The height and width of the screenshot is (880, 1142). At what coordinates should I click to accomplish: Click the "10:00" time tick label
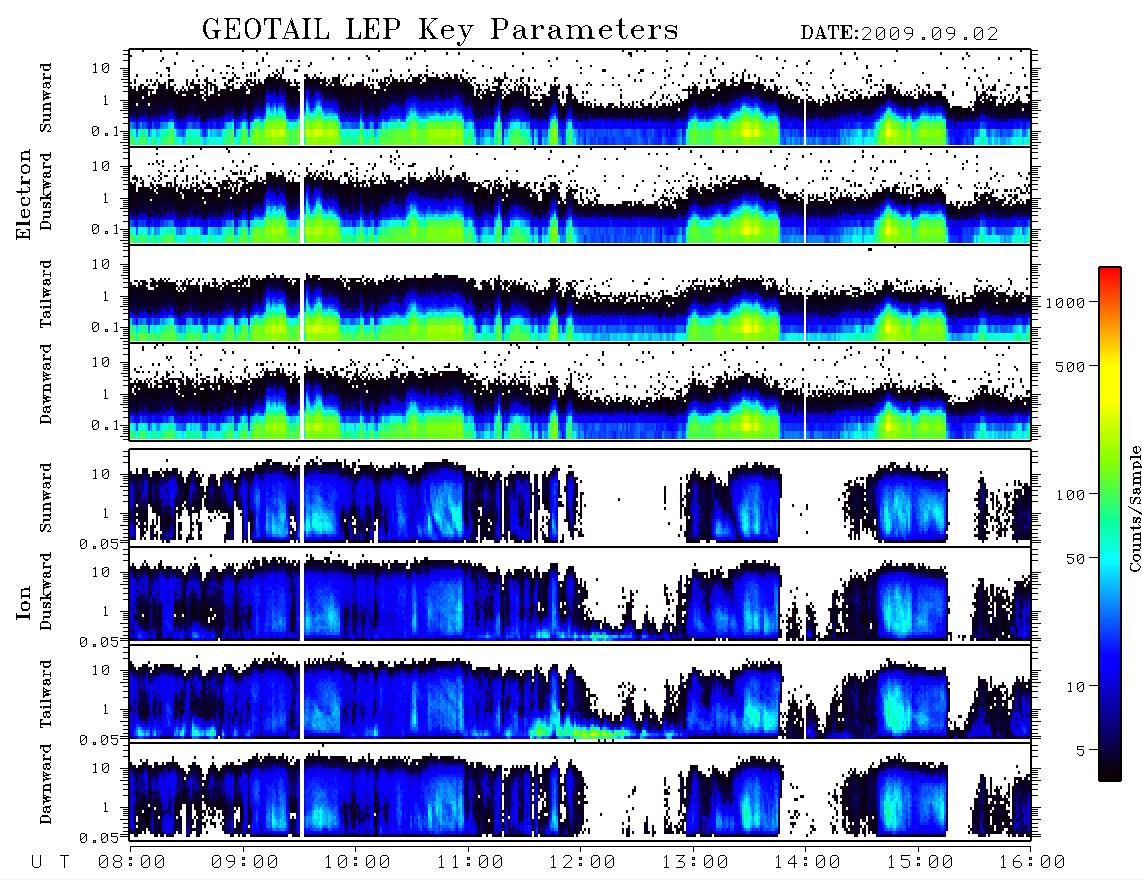(x=357, y=862)
